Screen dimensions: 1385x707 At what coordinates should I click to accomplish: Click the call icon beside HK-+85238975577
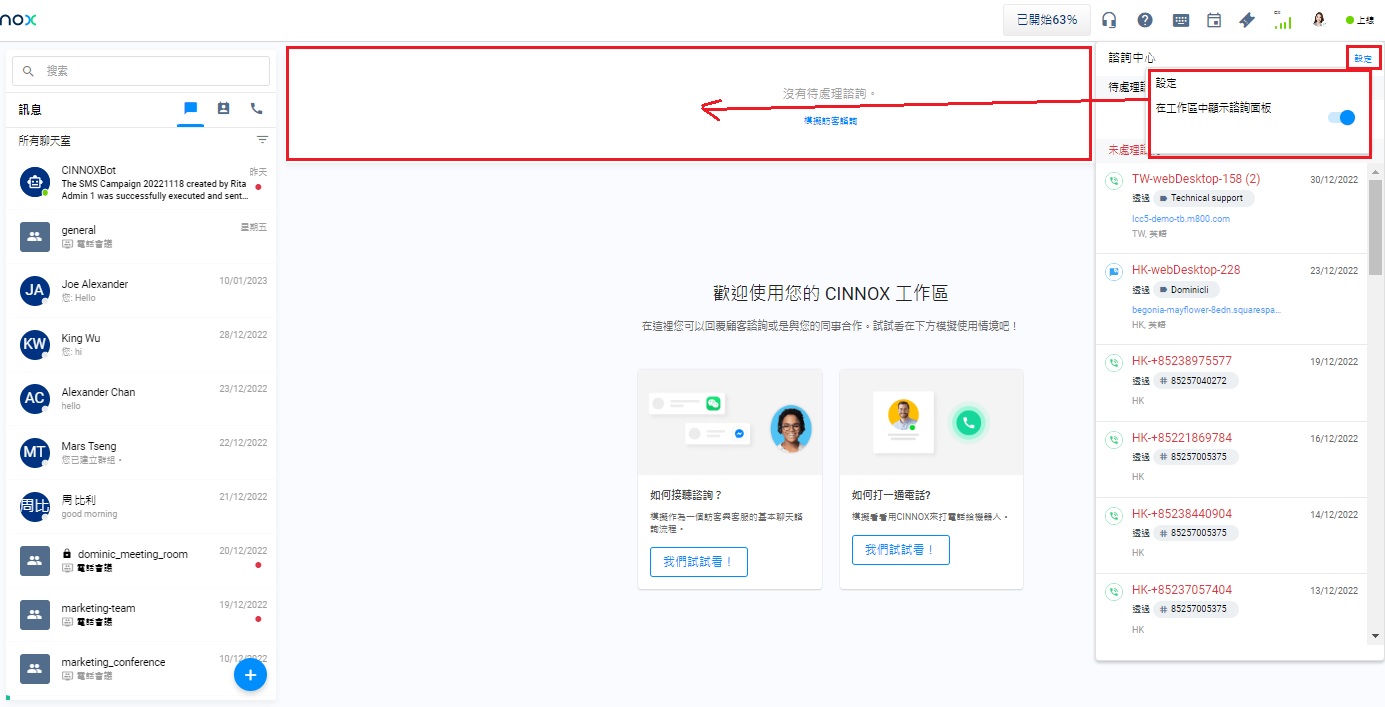coord(1113,361)
